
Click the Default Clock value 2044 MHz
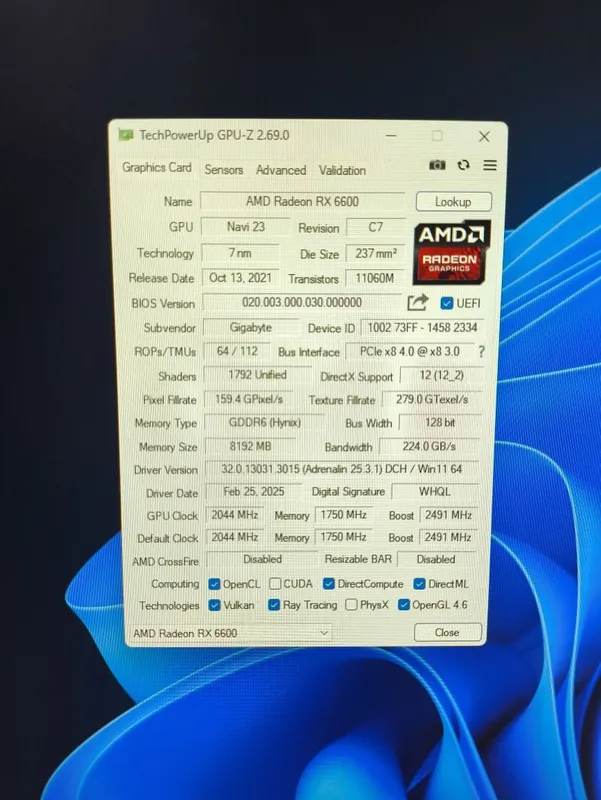pyautogui.click(x=235, y=537)
